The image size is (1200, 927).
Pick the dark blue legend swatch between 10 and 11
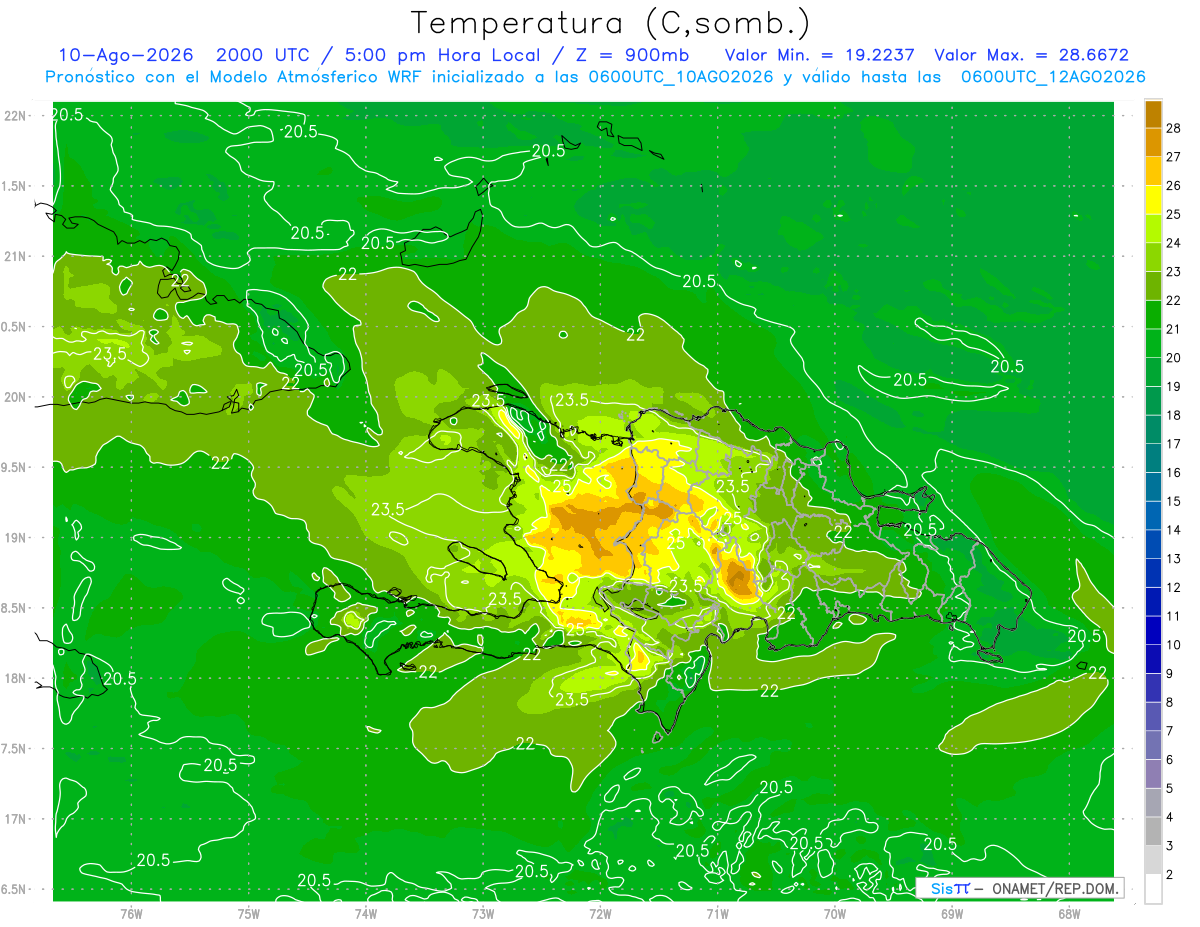[x=1153, y=630]
